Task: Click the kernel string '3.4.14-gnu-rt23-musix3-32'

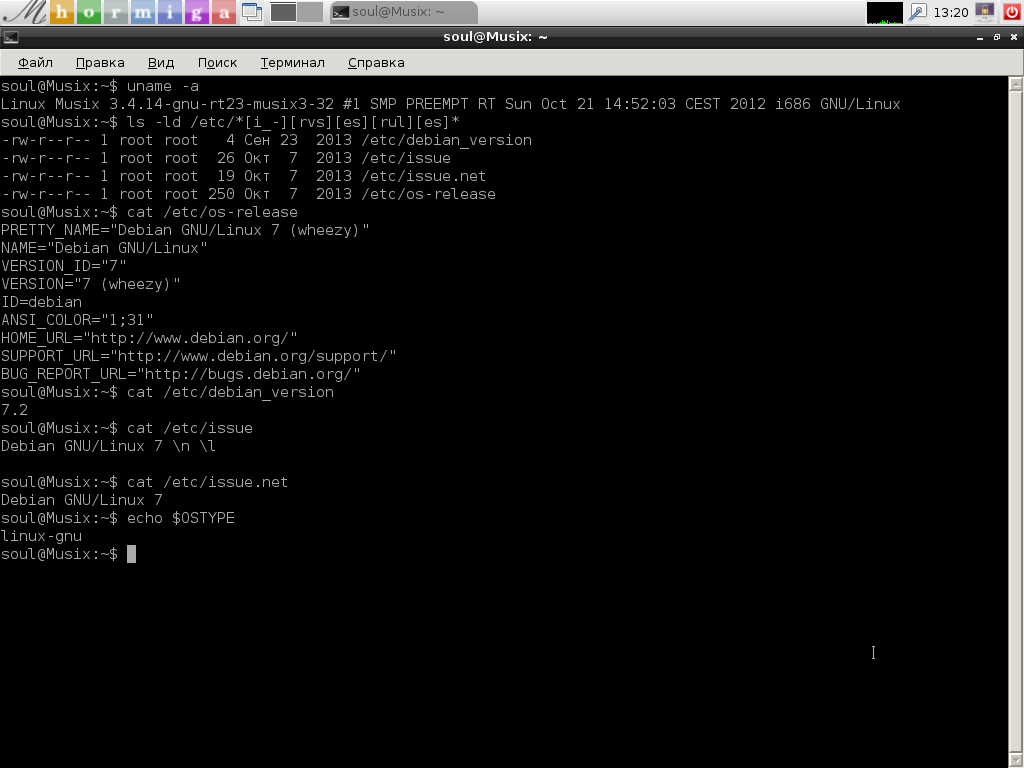Action: coord(221,104)
